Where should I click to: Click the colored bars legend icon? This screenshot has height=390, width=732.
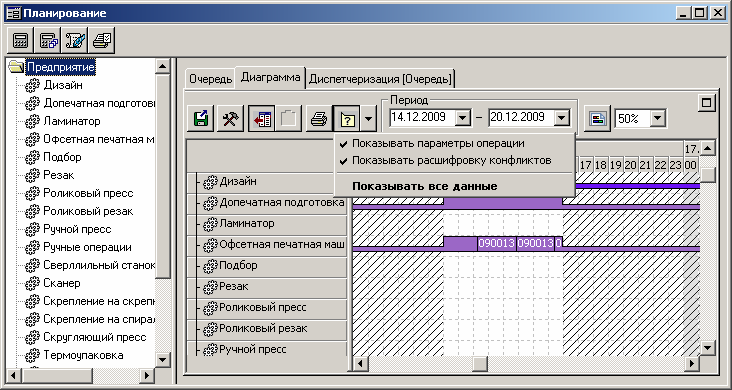click(x=598, y=119)
